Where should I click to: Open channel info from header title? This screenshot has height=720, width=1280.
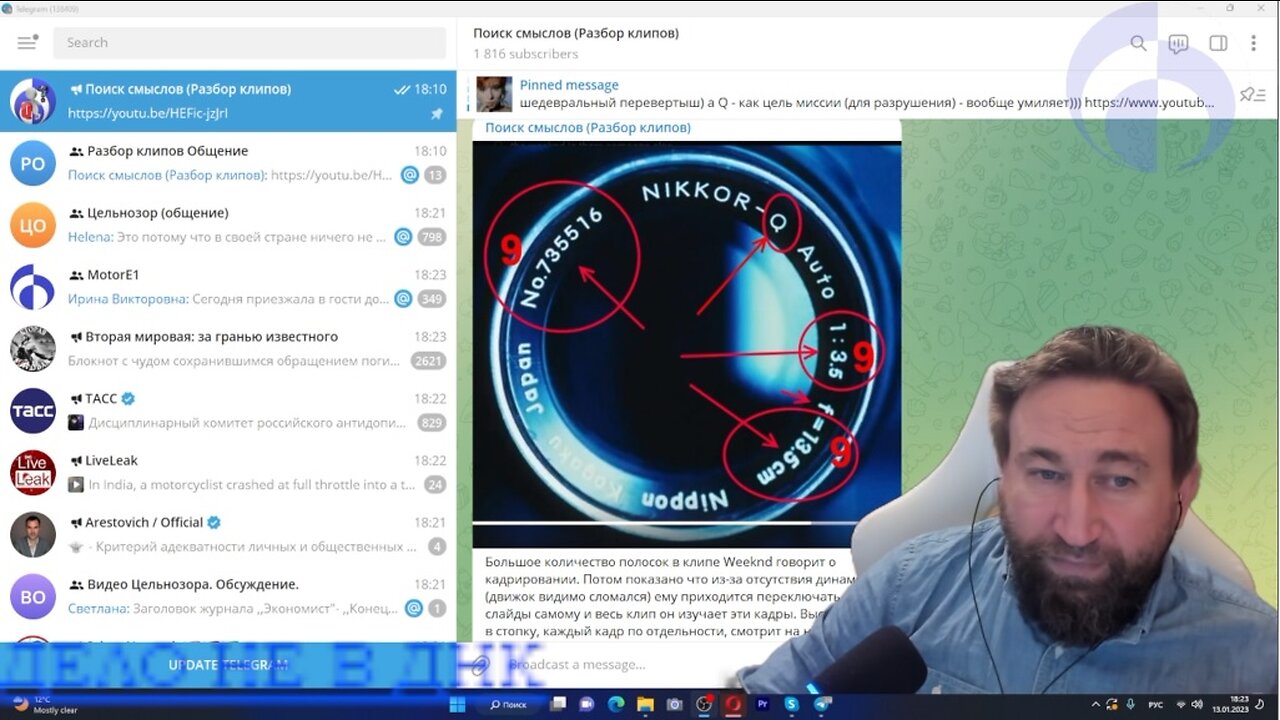tap(576, 33)
